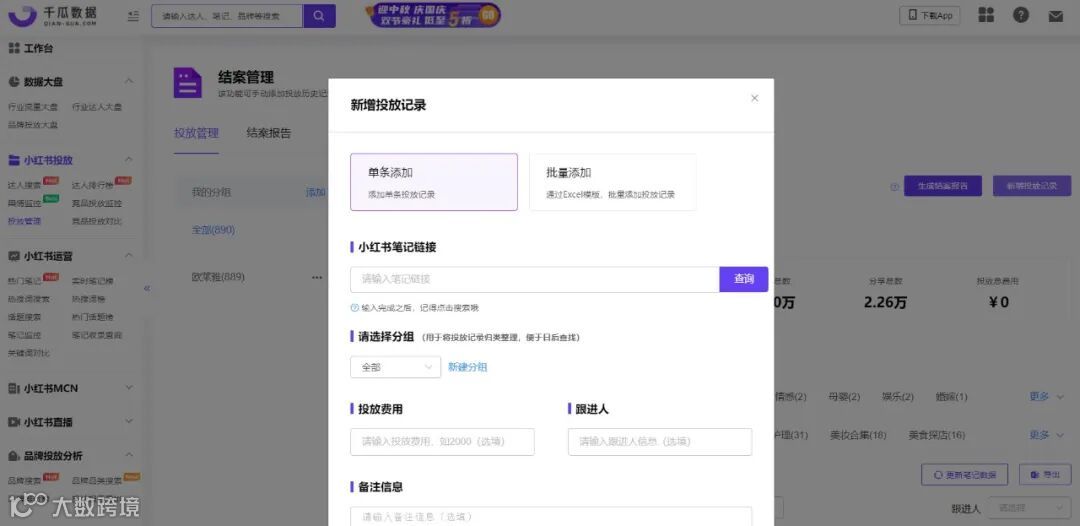Focus the 投放费用 input field

442,442
